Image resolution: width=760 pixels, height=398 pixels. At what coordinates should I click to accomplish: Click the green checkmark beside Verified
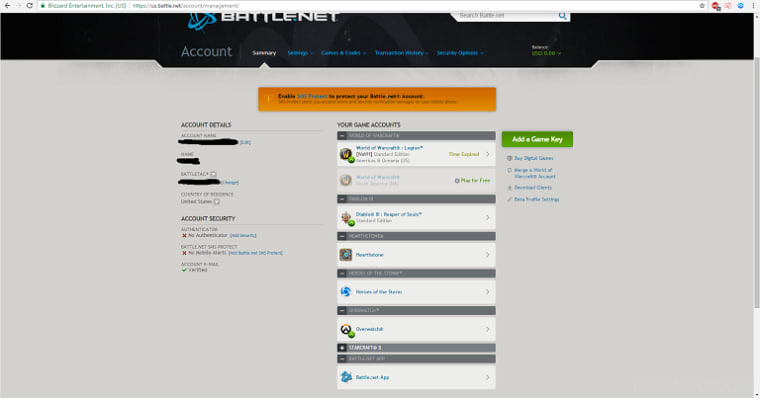184,270
